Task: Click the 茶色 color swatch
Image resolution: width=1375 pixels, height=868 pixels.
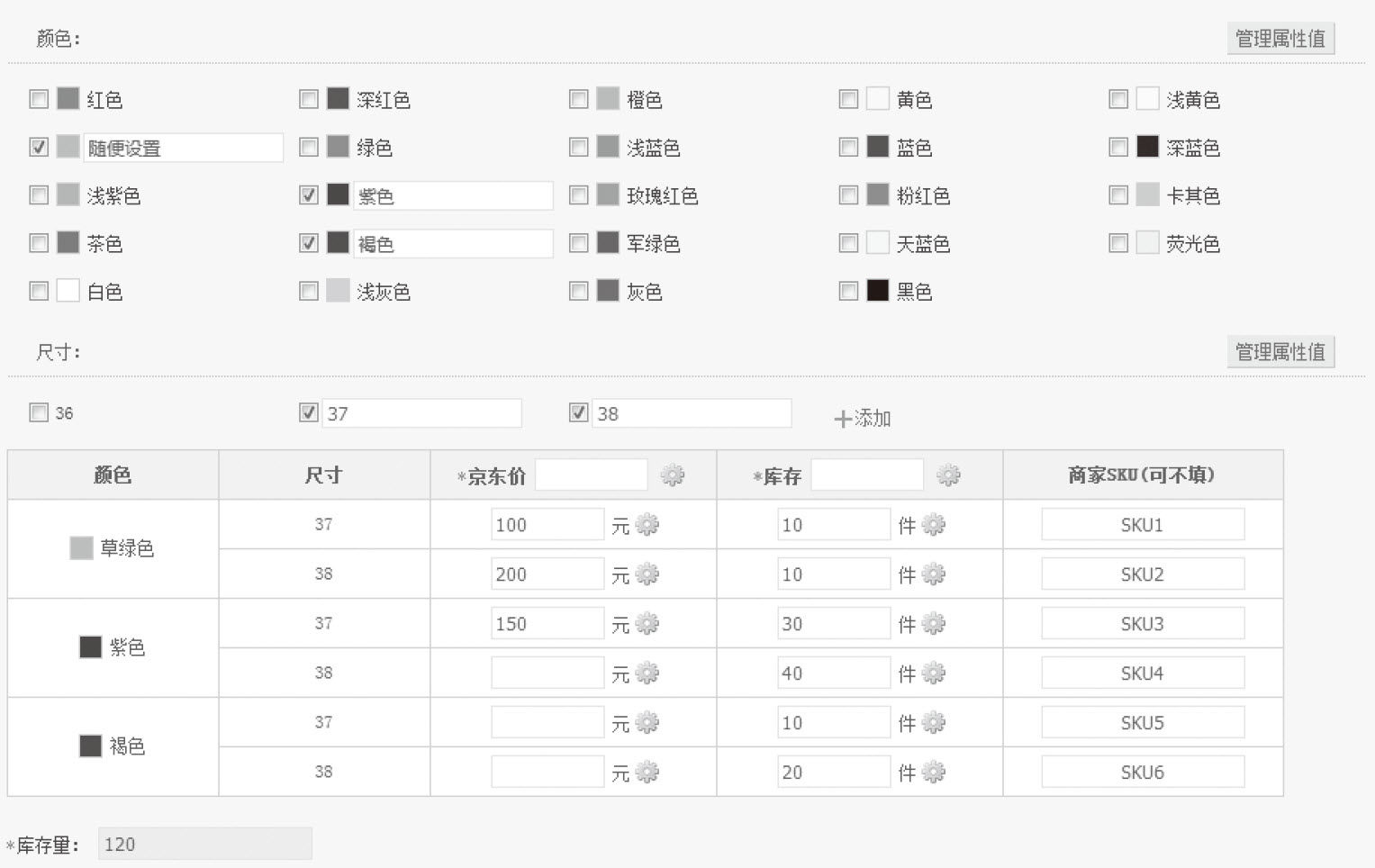Action: [68, 242]
